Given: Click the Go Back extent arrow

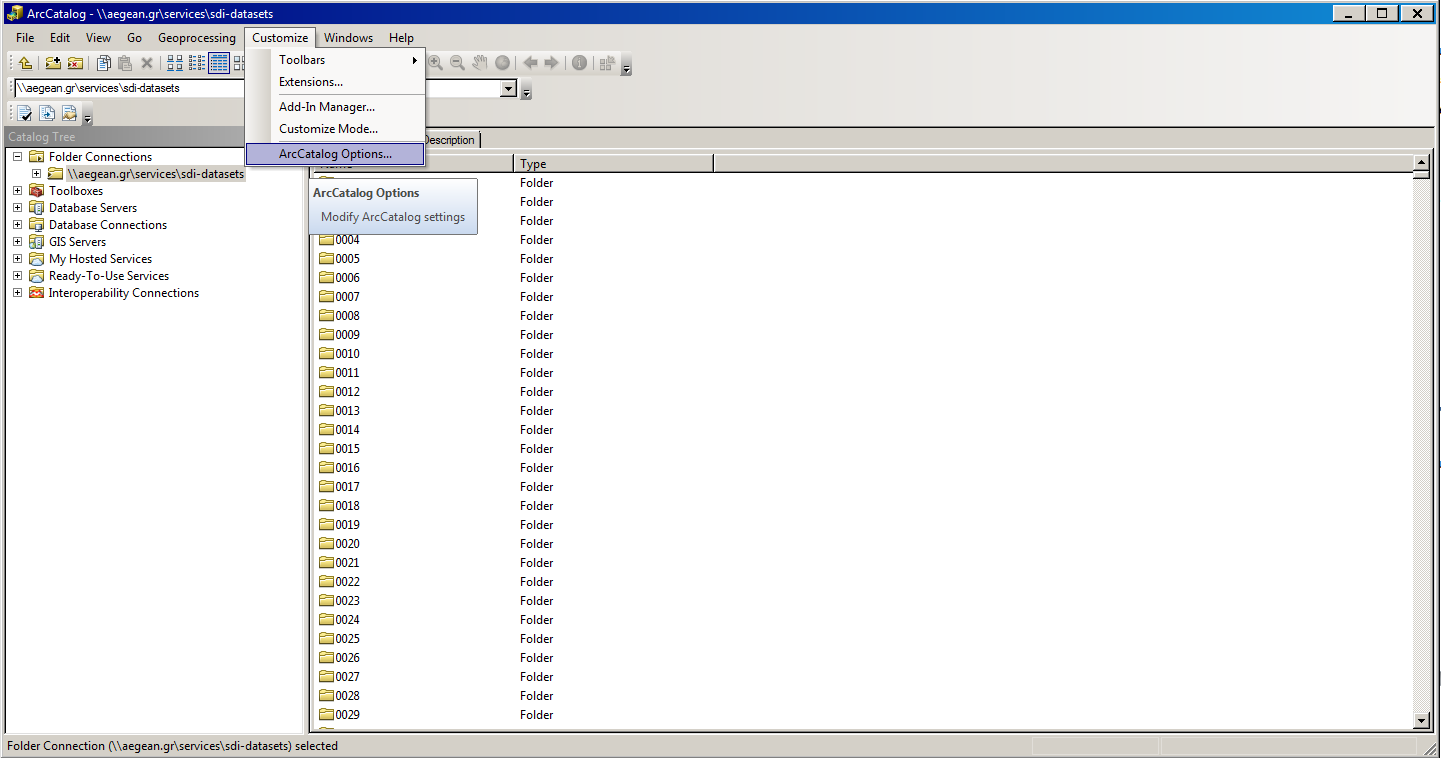Looking at the screenshot, I should click(530, 63).
